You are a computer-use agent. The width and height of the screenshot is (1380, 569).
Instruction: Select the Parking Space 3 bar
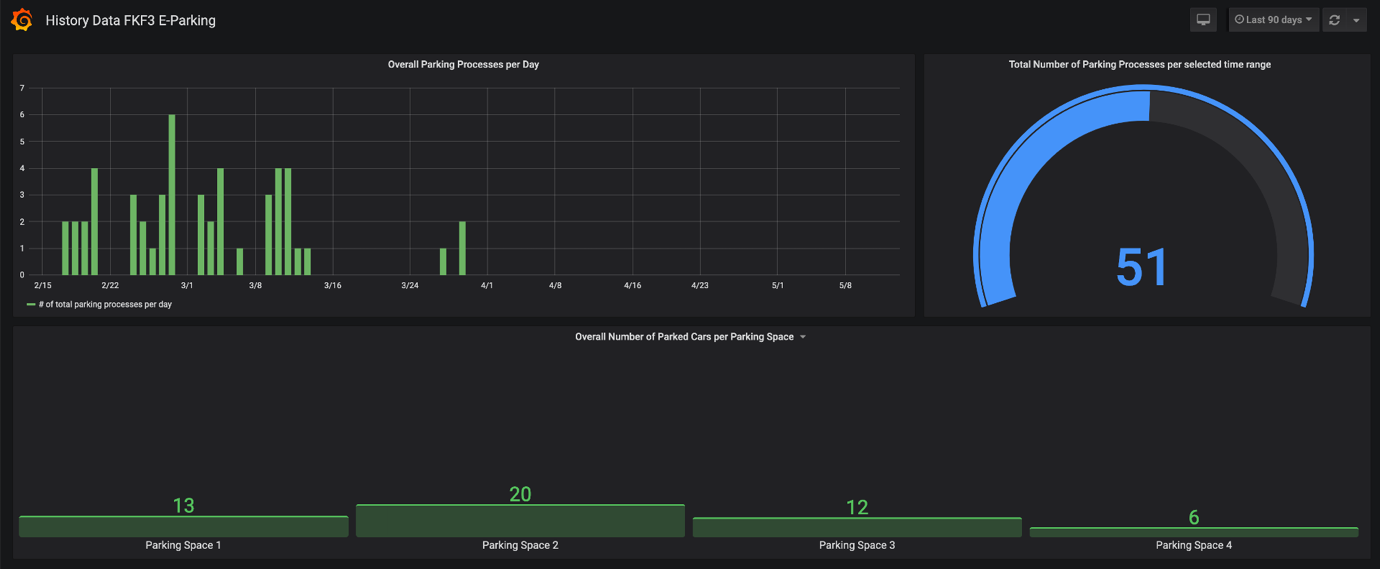click(x=857, y=528)
